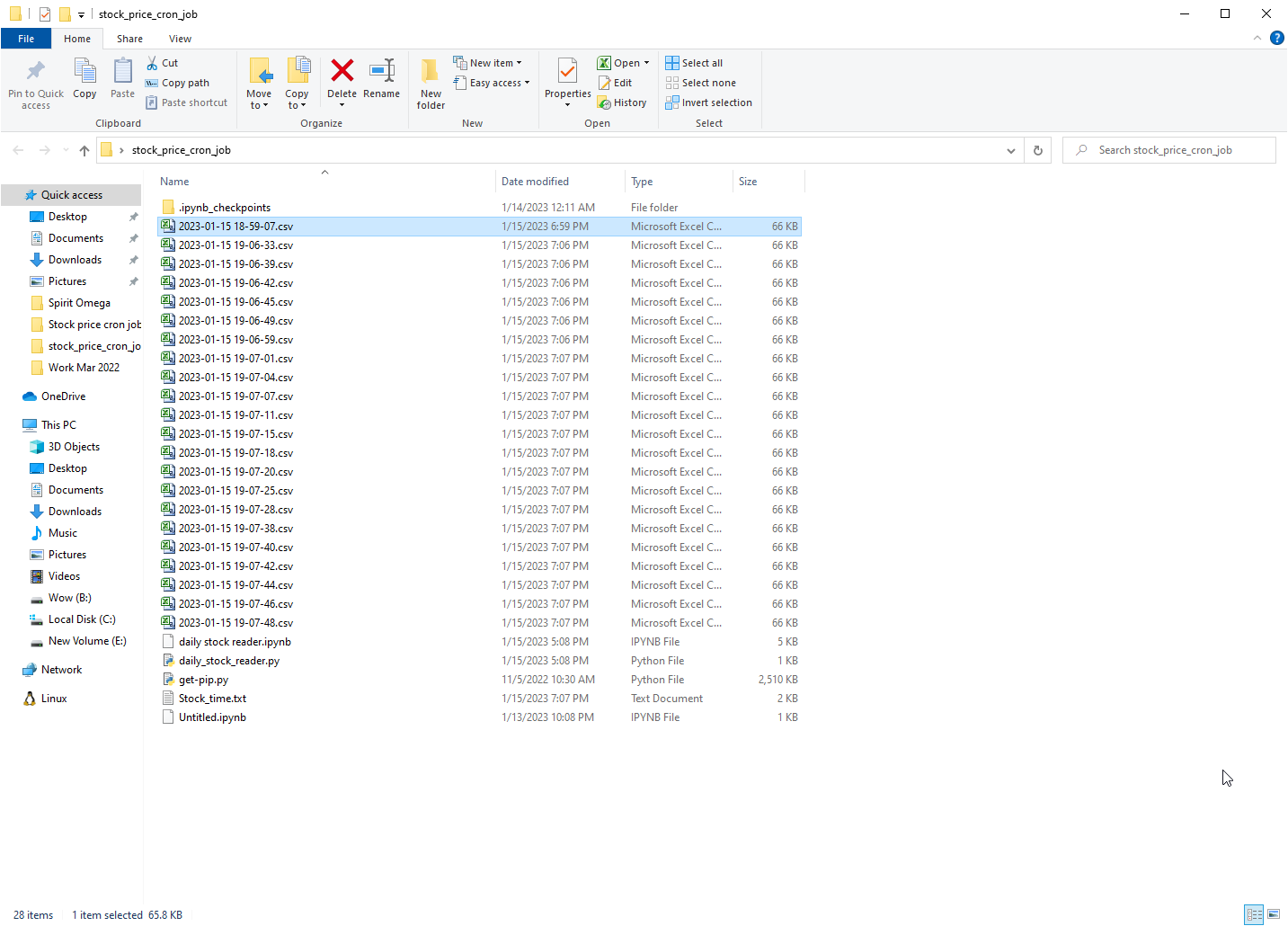Viewport: 1288px width, 926px height.
Task: Click the Paste ribbon button
Action: click(x=122, y=78)
